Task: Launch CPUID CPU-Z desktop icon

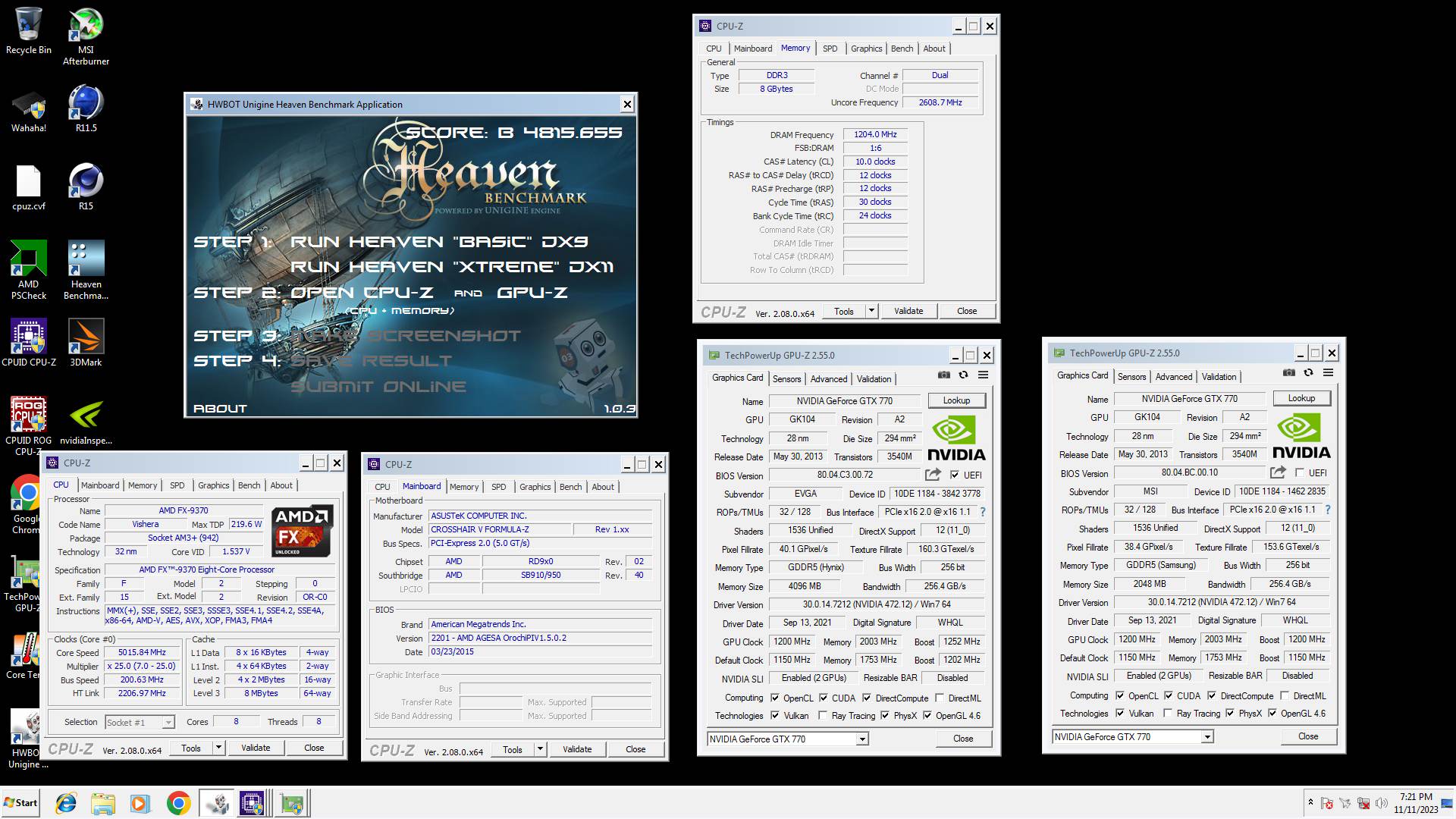Action: pyautogui.click(x=28, y=342)
